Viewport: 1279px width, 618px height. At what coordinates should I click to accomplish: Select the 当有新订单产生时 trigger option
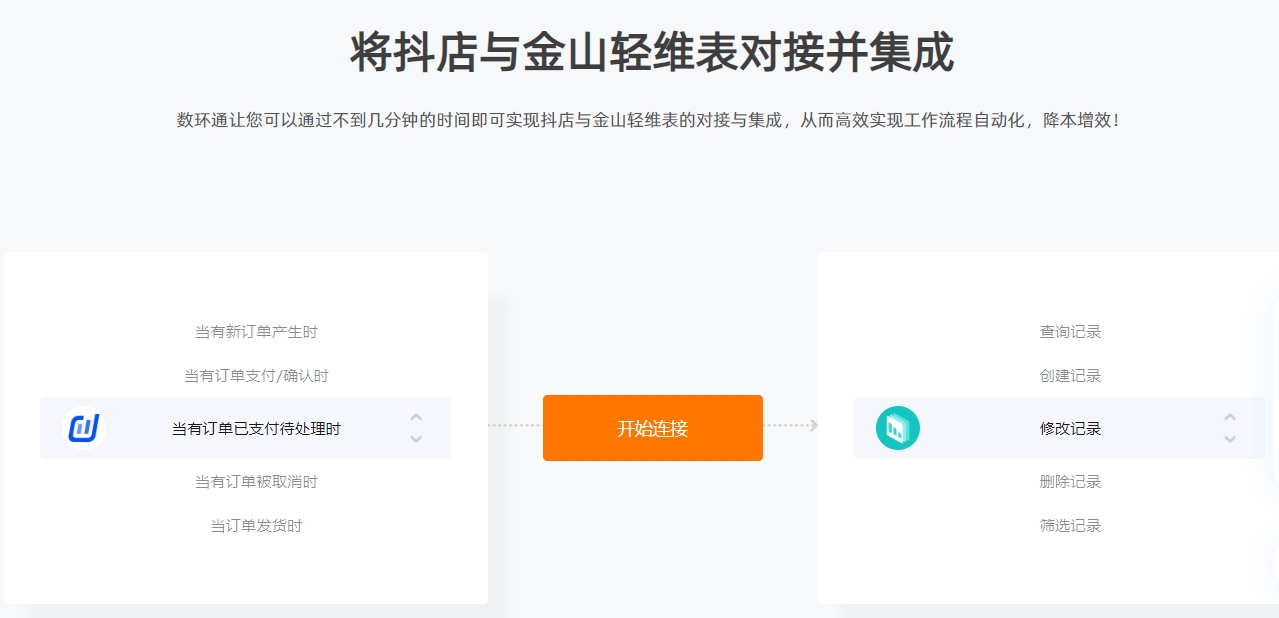(x=256, y=332)
